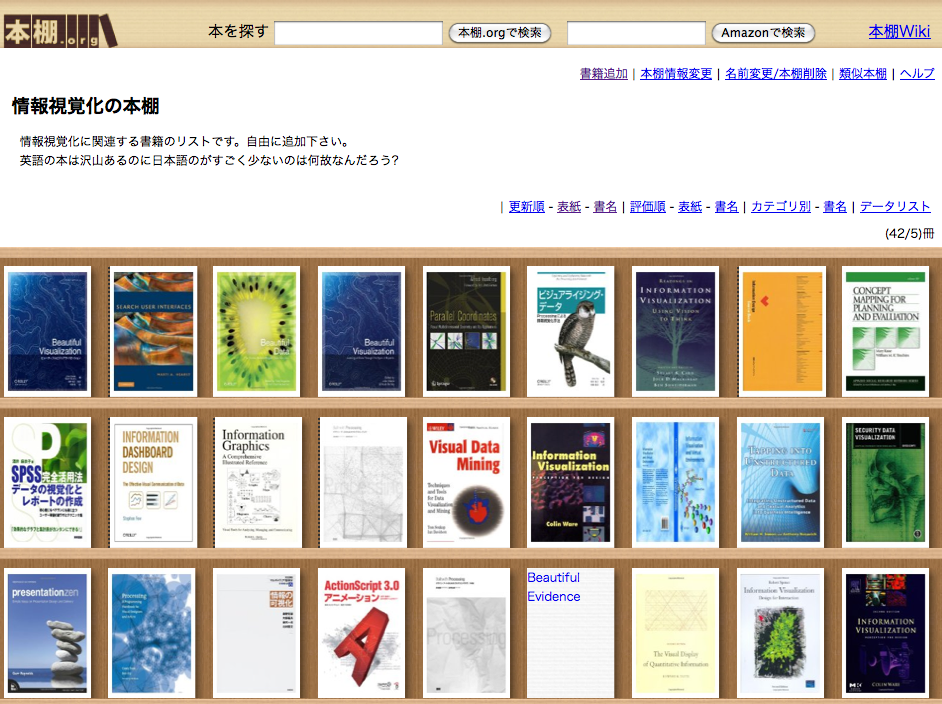Viewport: 942px width, 704px height.
Task: Open the 本棚Wiki link
Action: tap(899, 31)
